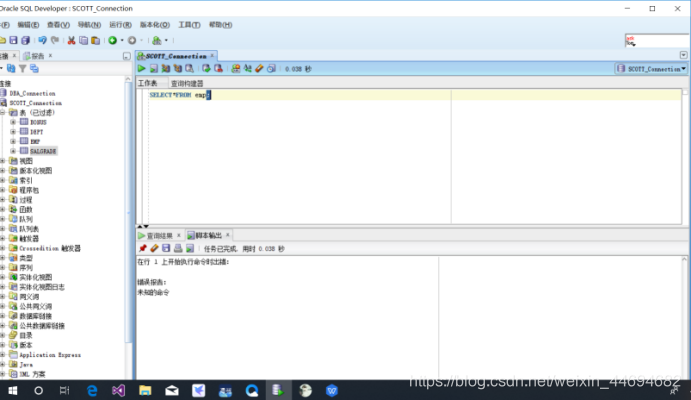
Task: Open the 工具(T) menu
Action: [189, 25]
